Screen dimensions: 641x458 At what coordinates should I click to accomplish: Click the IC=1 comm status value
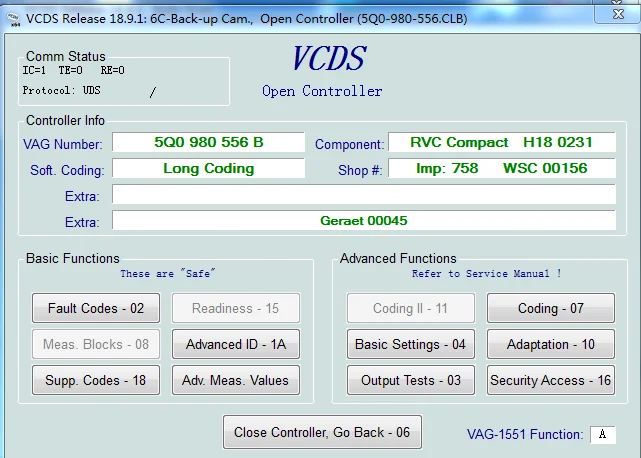point(34,70)
